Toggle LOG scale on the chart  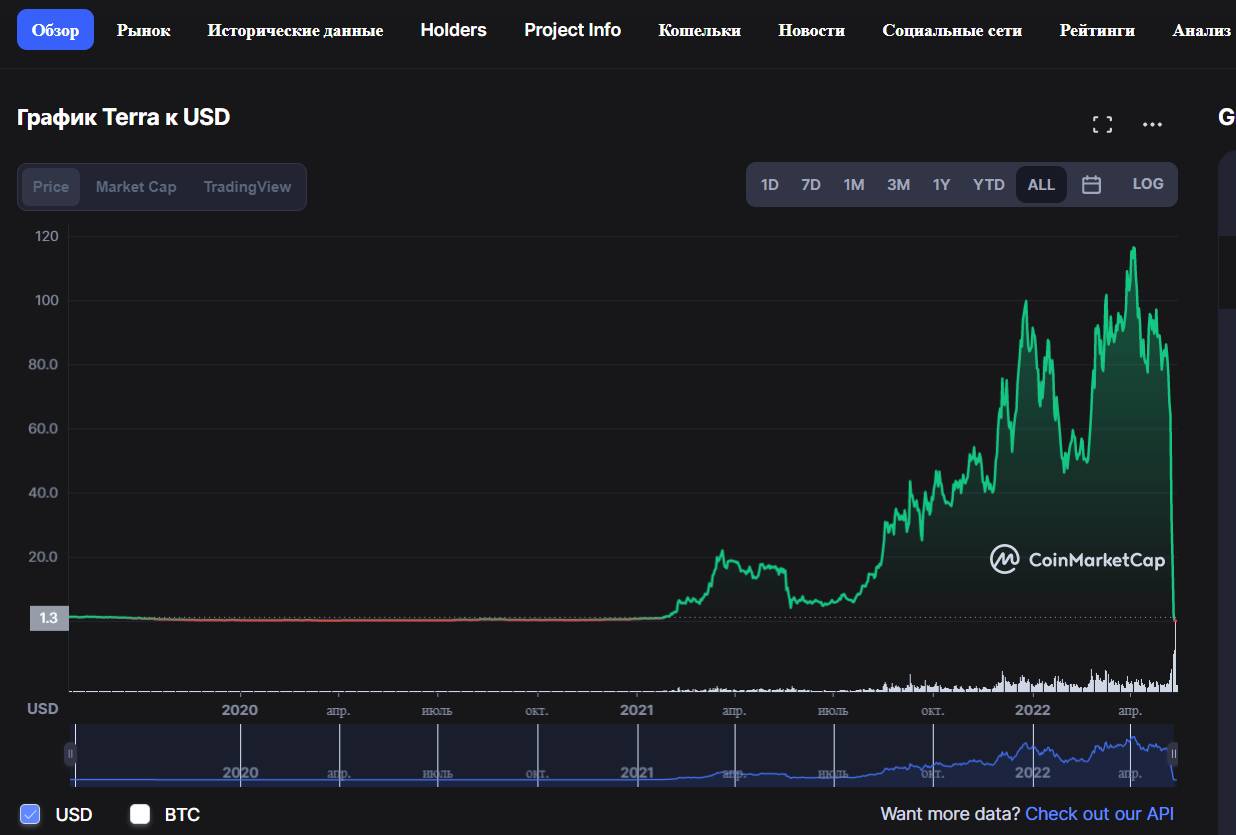point(1147,184)
